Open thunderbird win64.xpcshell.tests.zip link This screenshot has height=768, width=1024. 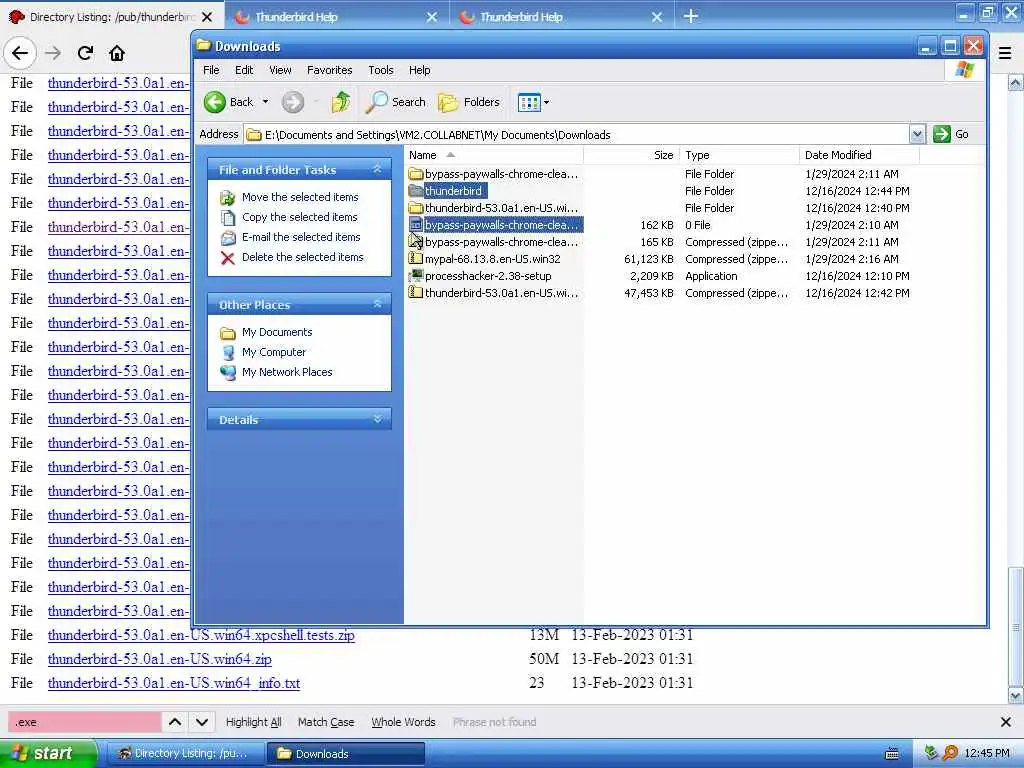(201, 635)
